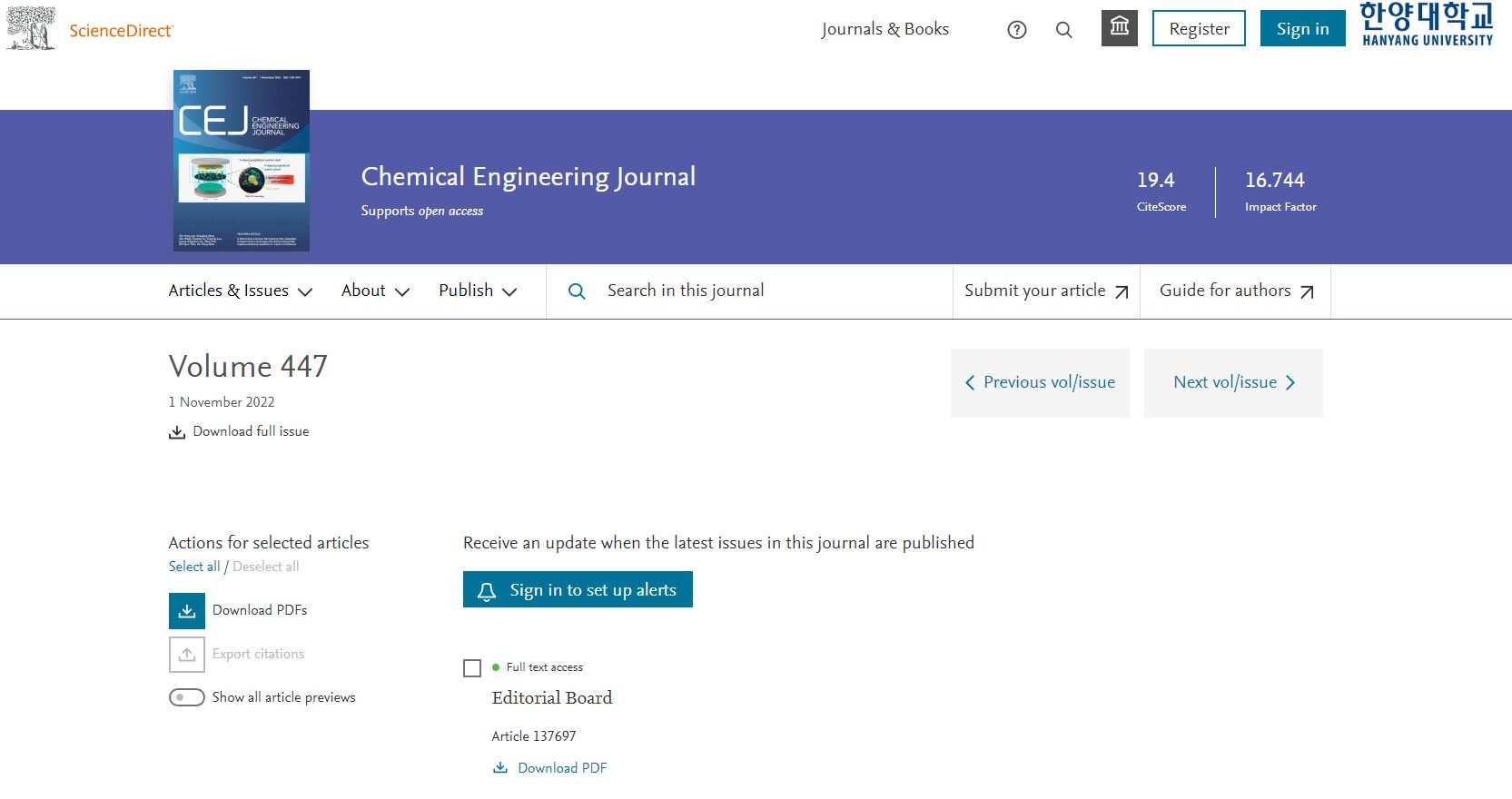Click the Sign in button
Viewport: 1512px width, 799px height.
click(x=1302, y=29)
